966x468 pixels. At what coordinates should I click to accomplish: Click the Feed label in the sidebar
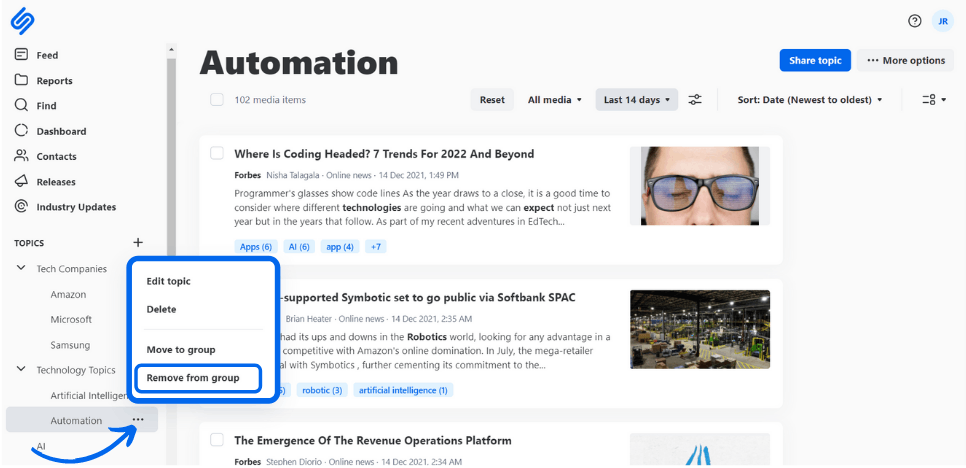coord(47,55)
